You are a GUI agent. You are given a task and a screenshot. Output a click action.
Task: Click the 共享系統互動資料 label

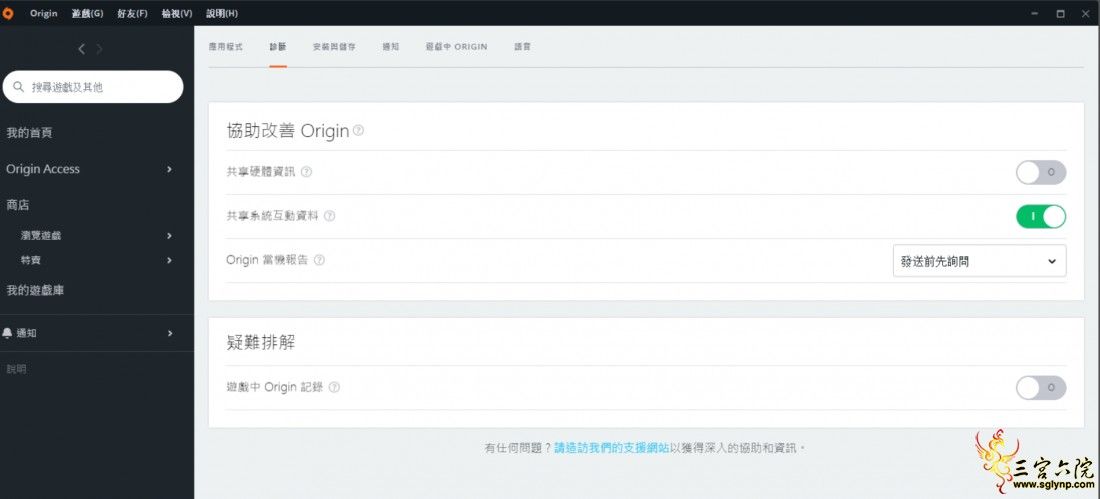(x=272, y=216)
